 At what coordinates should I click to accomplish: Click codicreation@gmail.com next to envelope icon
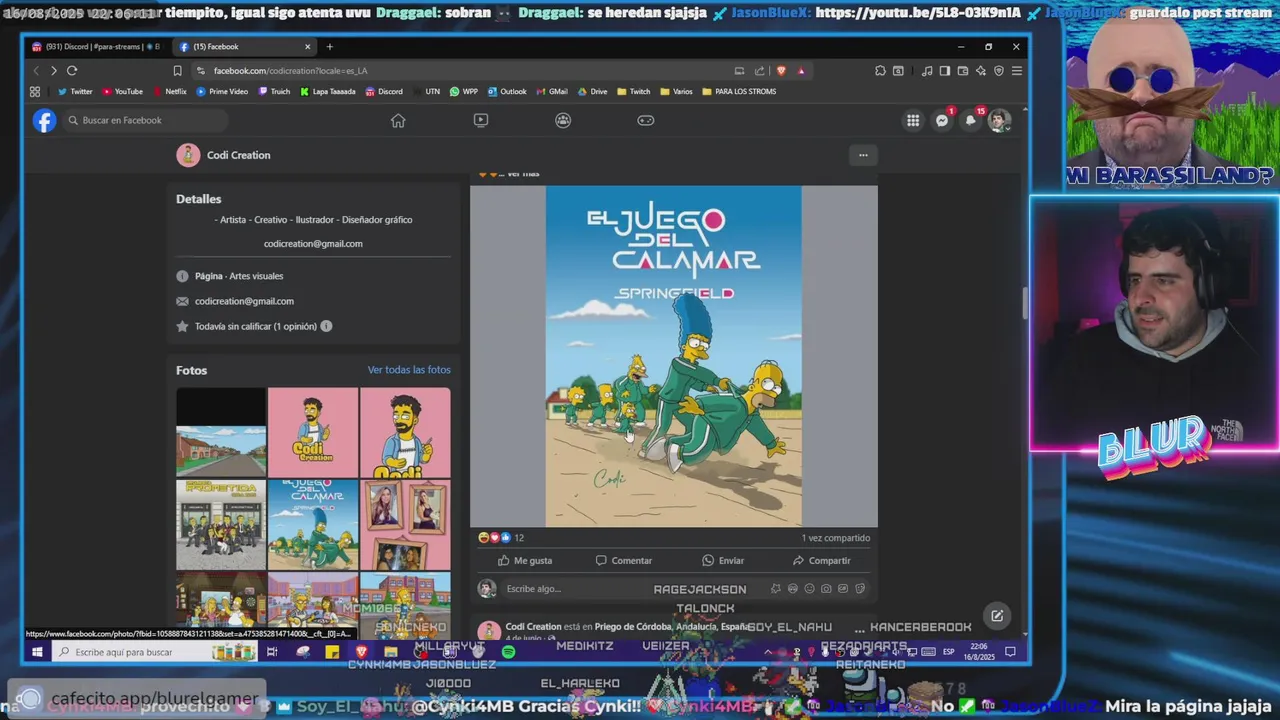coord(244,301)
